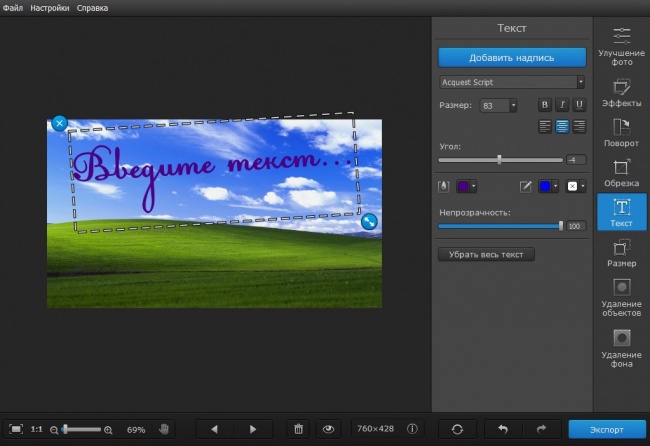Open the Файл menu
The height and width of the screenshot is (446, 650).
[13, 8]
